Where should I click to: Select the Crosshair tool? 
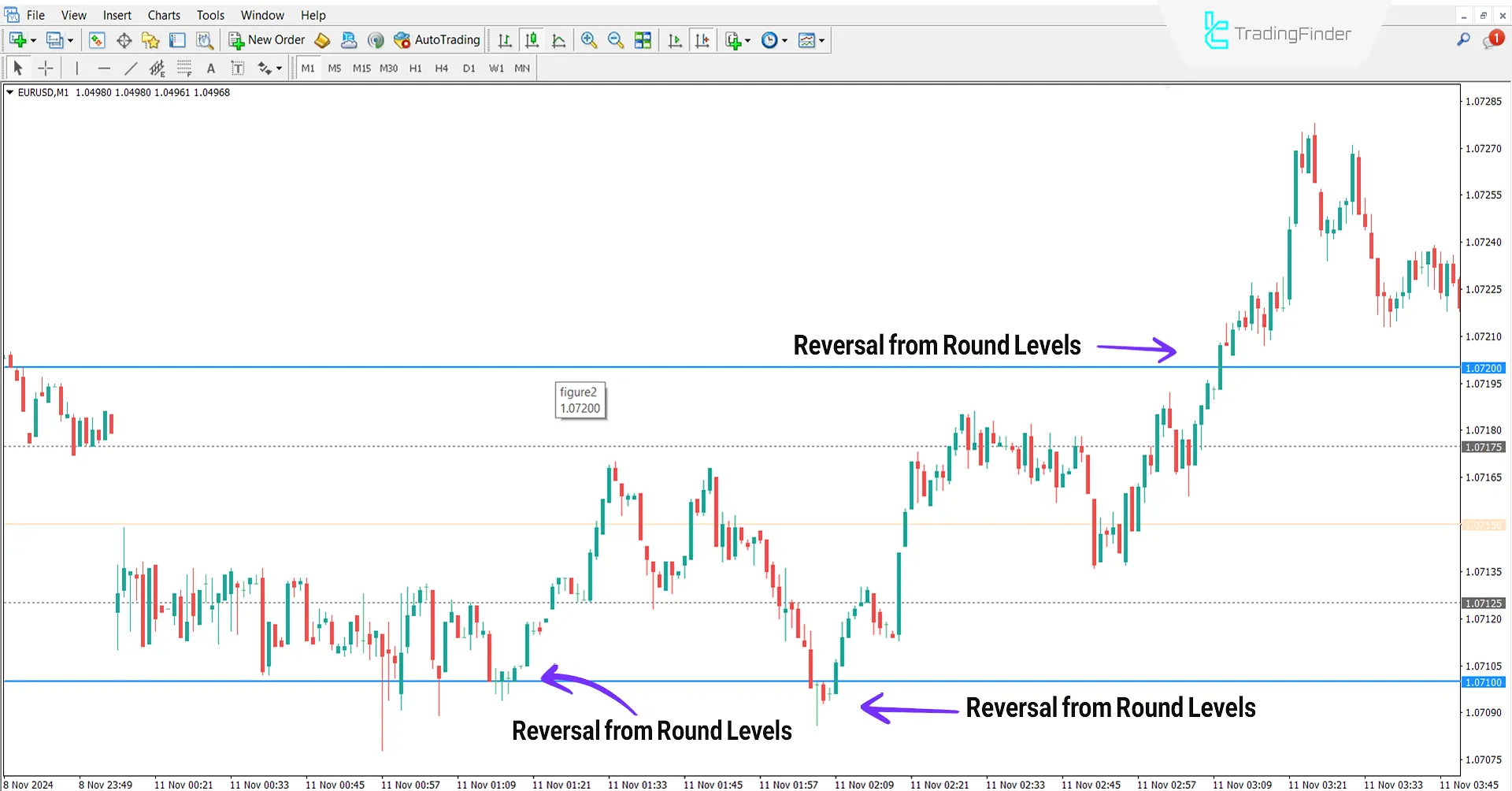(x=45, y=68)
